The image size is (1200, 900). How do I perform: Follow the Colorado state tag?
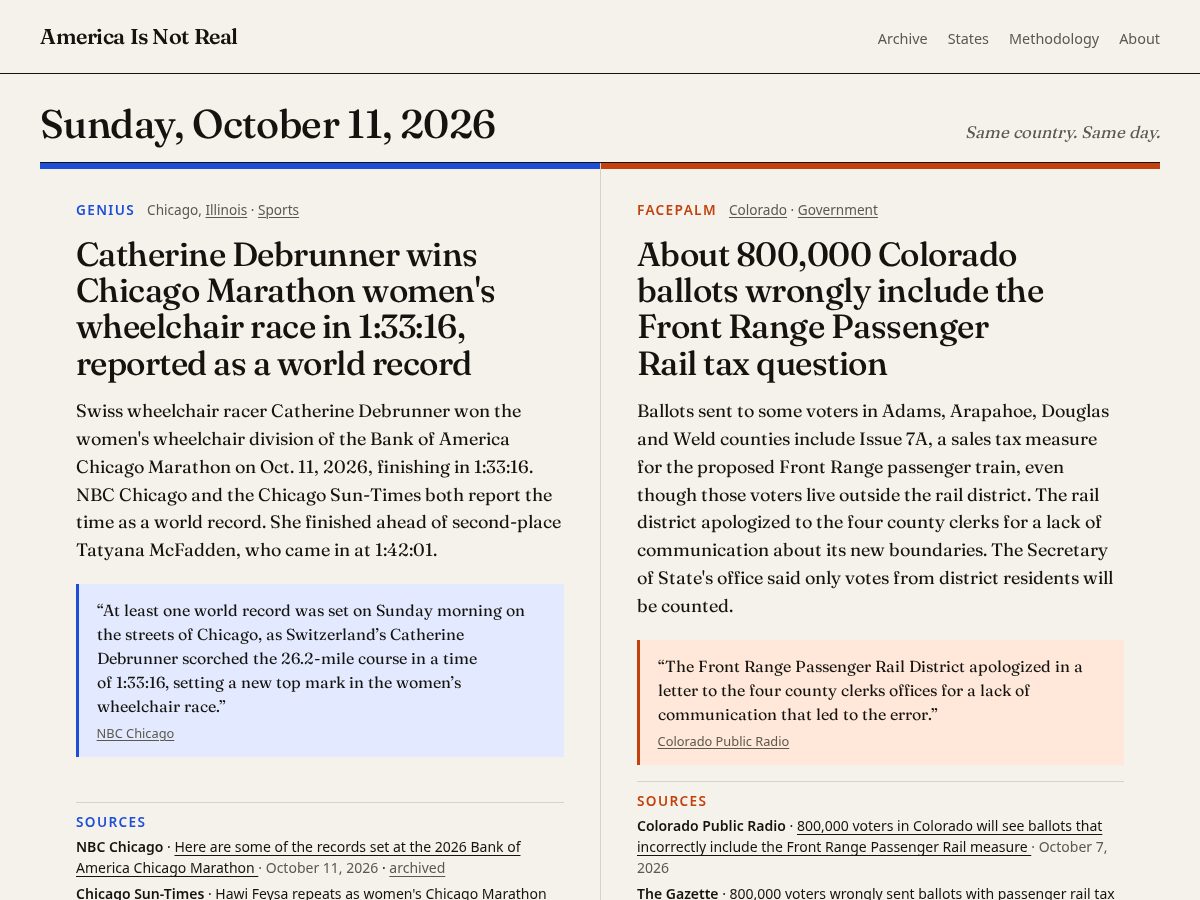[x=758, y=210]
